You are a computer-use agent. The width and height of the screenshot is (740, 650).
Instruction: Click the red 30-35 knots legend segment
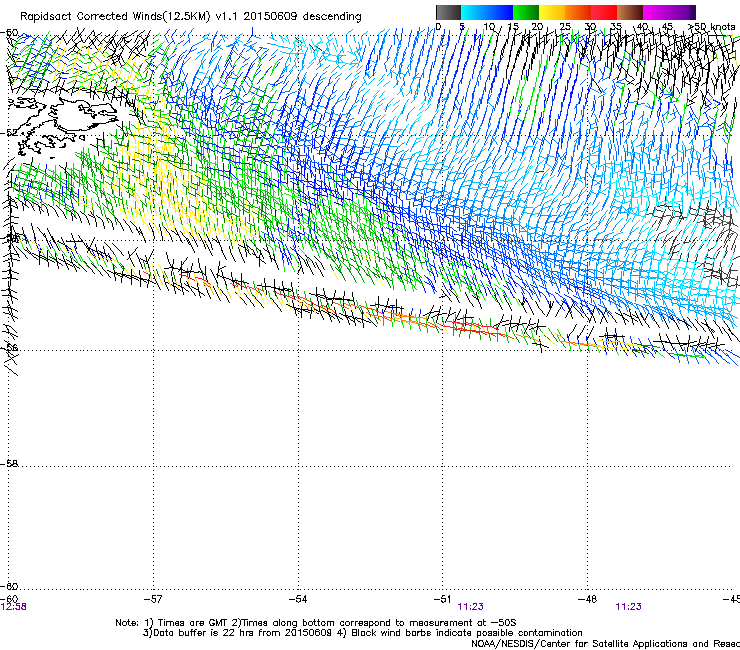pyautogui.click(x=604, y=12)
